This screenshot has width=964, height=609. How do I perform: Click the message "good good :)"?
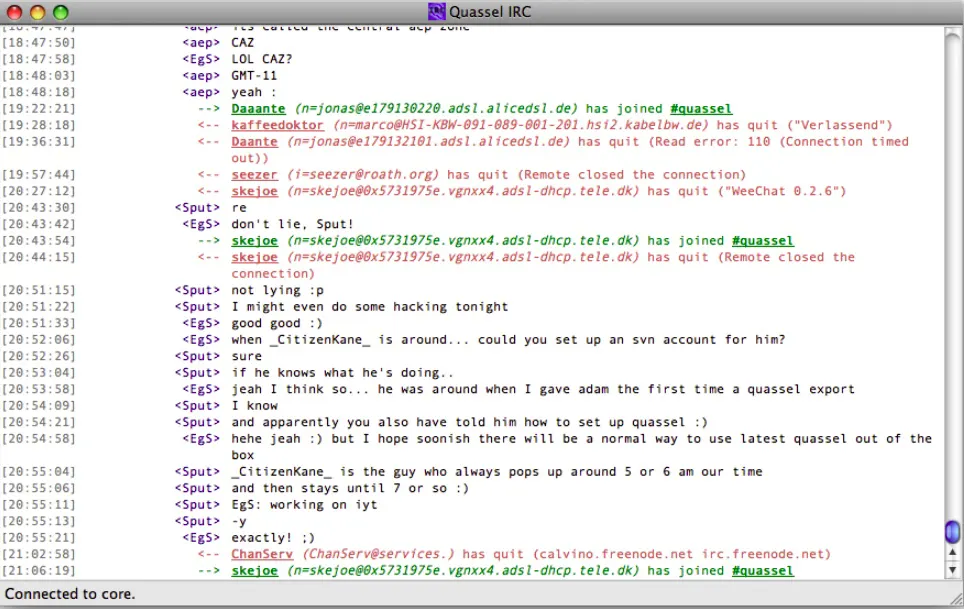click(x=277, y=323)
